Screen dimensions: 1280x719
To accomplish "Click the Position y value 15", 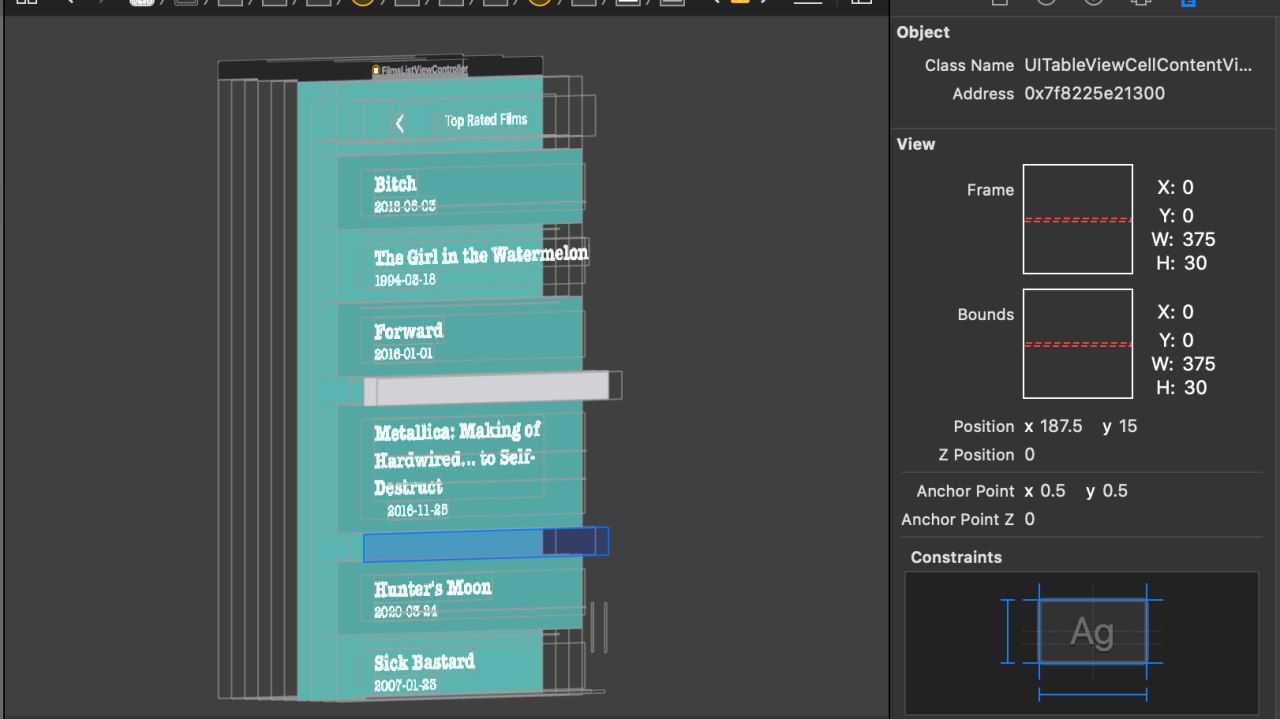I will [x=1128, y=426].
